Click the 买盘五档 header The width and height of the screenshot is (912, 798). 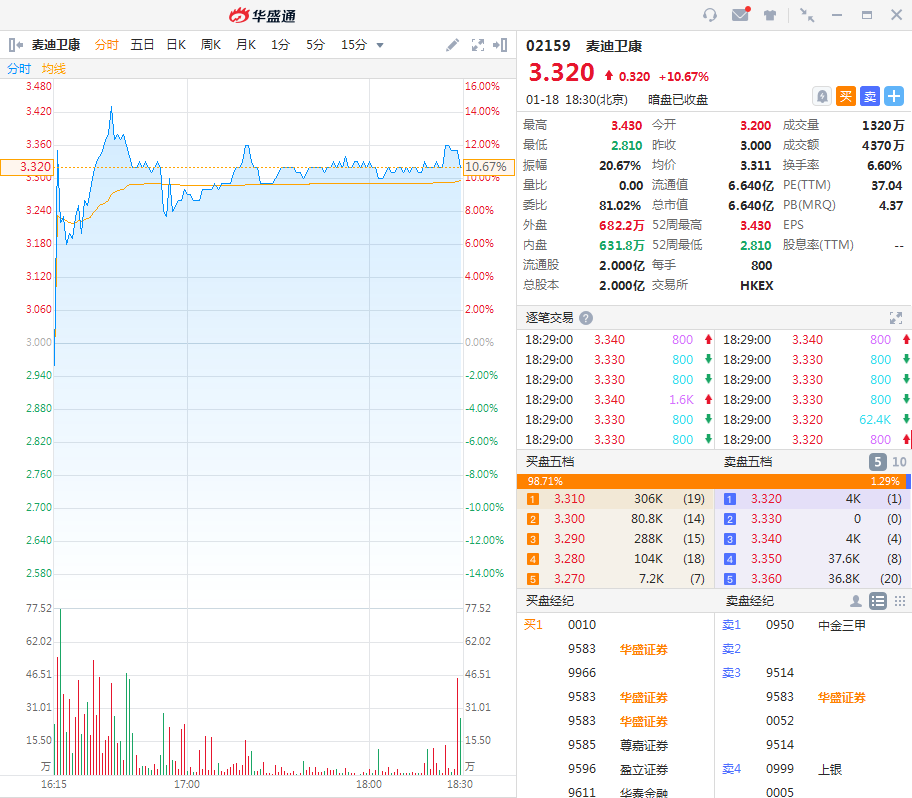pos(550,462)
